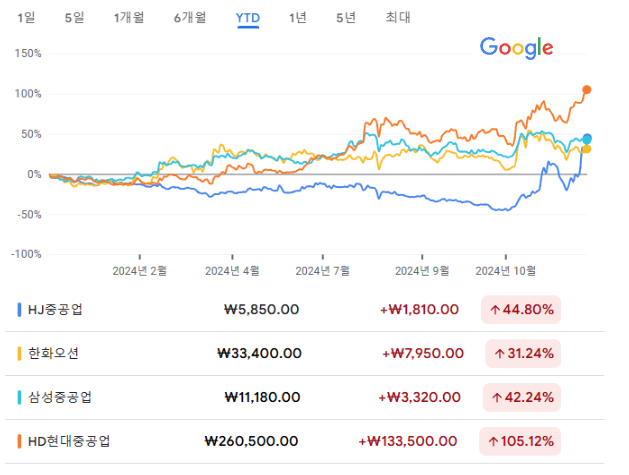The image size is (629, 475).
Task: Click the +₩3,320.00 change value
Action: (420, 398)
